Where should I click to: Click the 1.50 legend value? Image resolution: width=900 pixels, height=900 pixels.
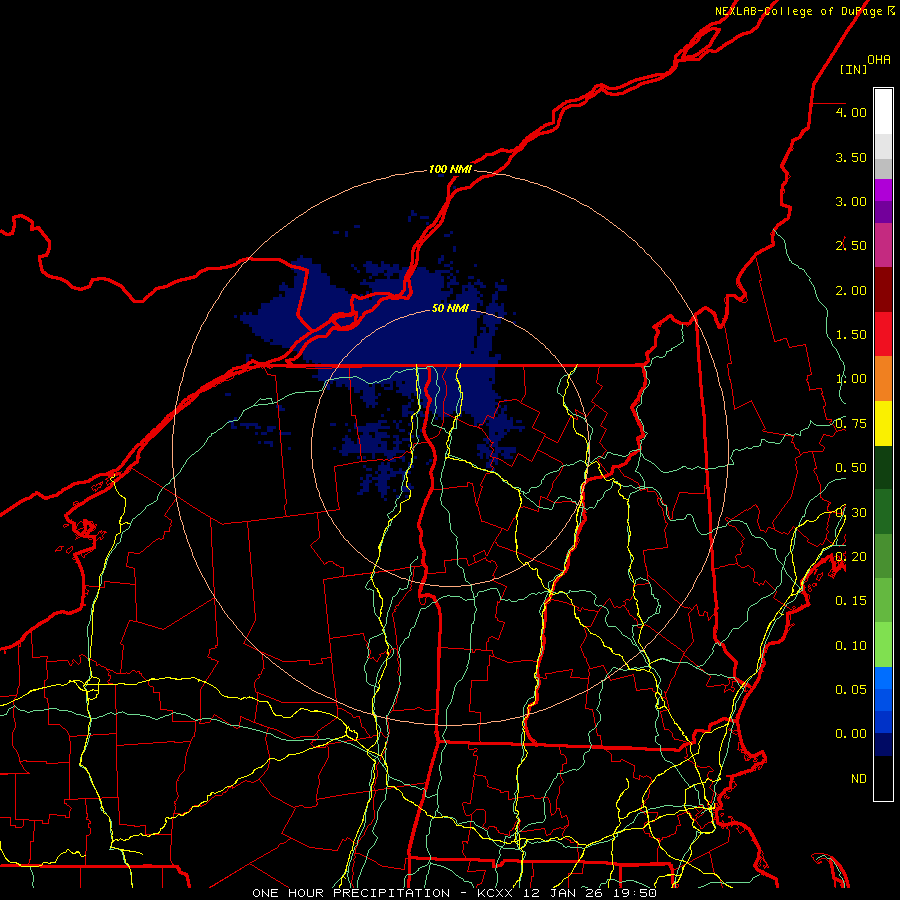pyautogui.click(x=851, y=335)
